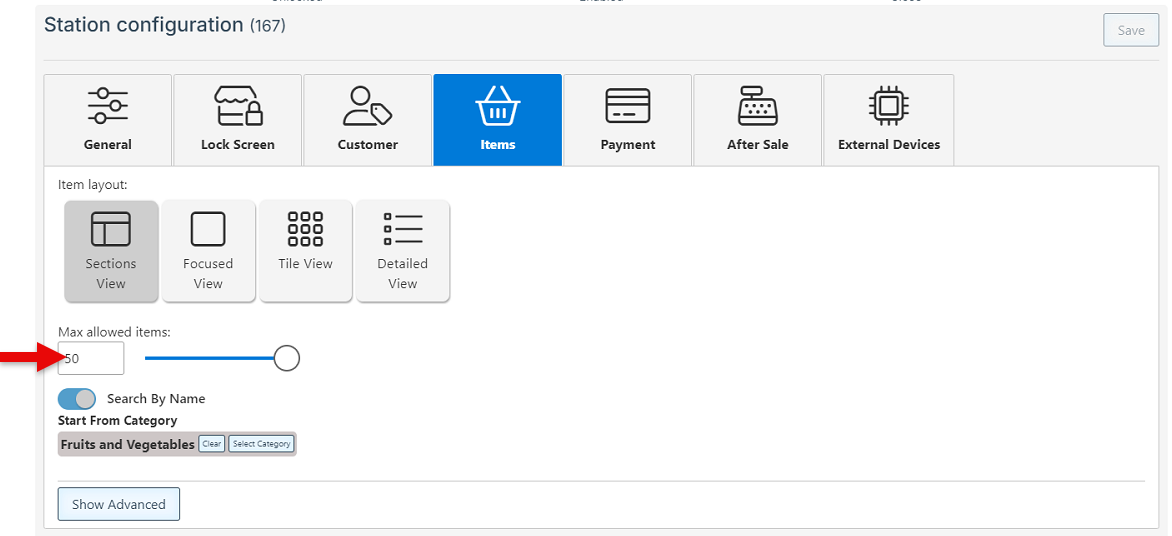Select the Items basket tab

497,120
